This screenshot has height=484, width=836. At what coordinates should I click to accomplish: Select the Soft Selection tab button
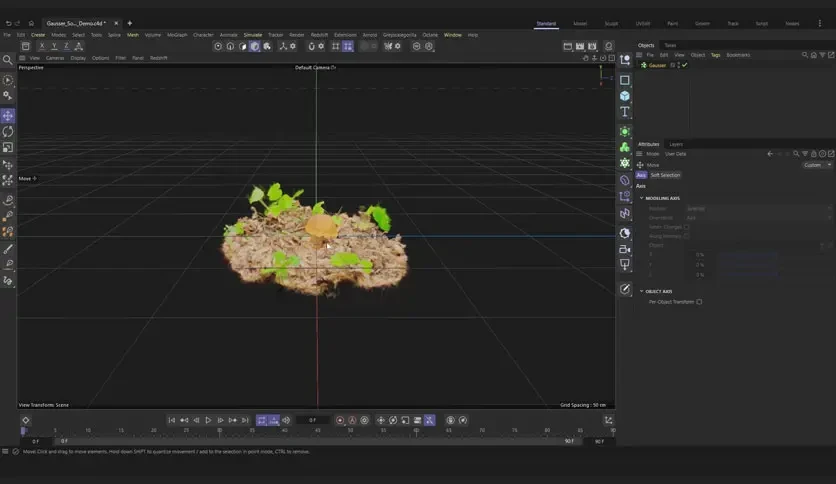point(665,175)
